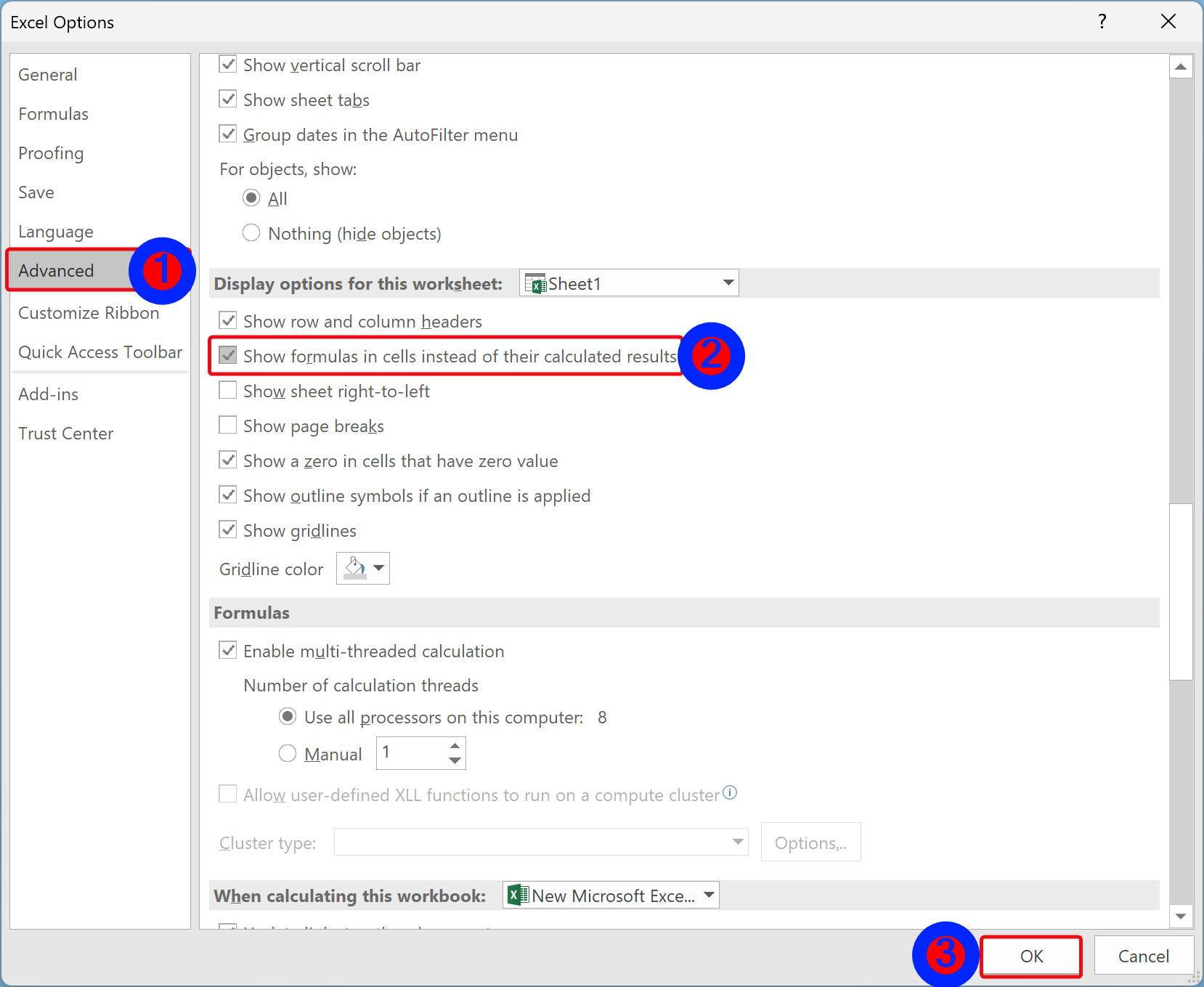Select the All radio button for objects

(251, 198)
